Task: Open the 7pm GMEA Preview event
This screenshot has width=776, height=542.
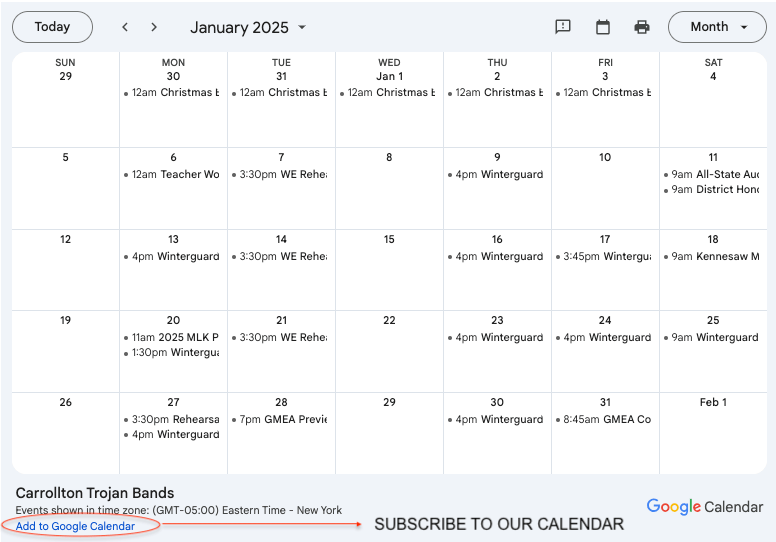Action: (282, 420)
